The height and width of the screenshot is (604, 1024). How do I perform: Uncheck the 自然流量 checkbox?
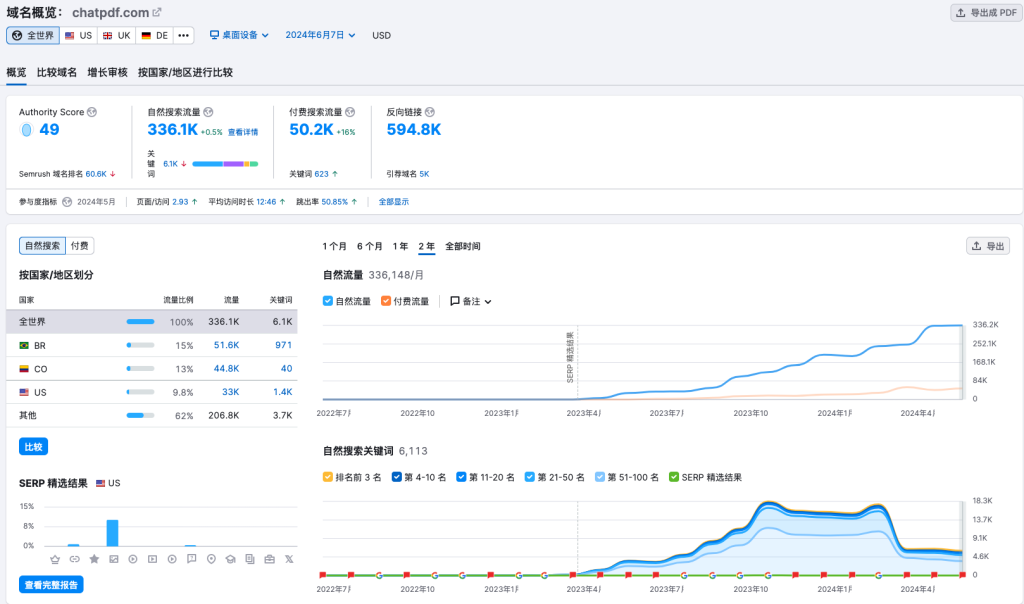click(328, 301)
